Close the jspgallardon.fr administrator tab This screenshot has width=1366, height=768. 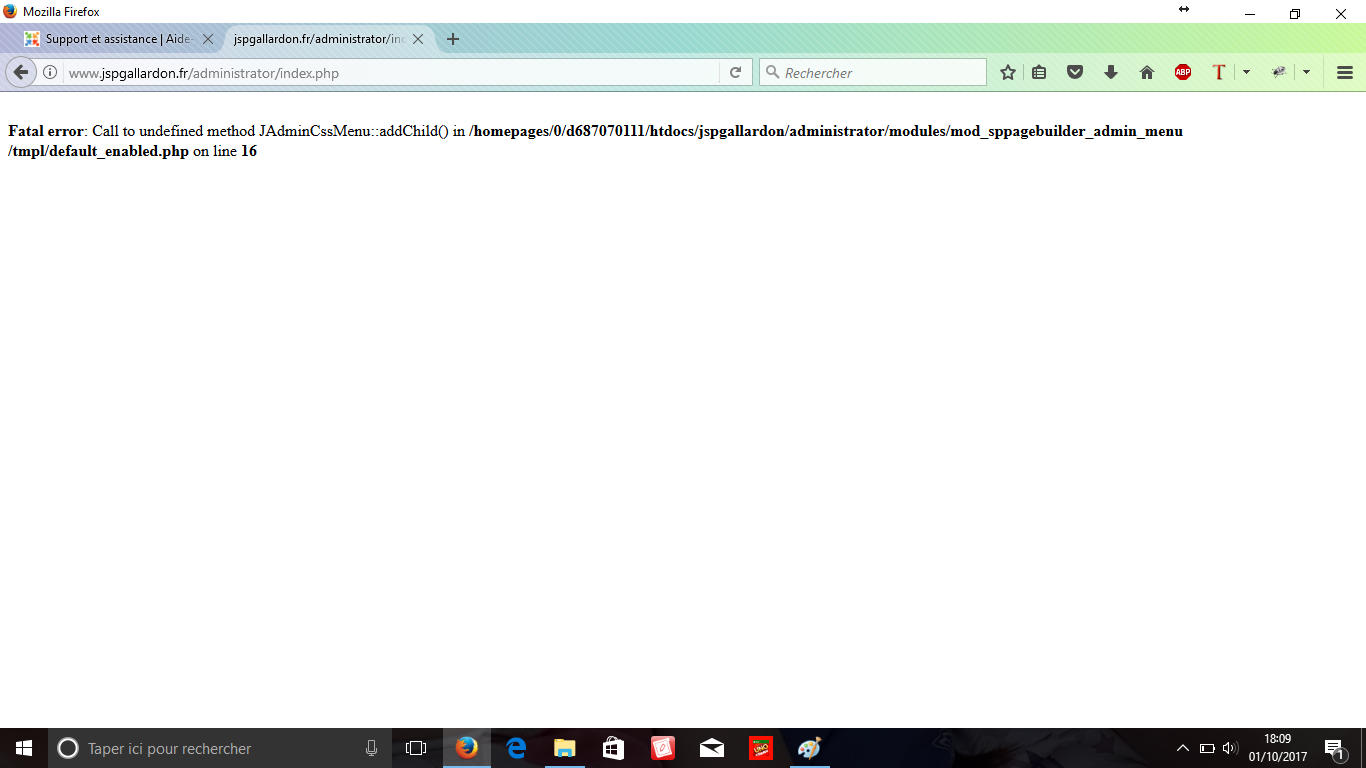click(x=418, y=39)
